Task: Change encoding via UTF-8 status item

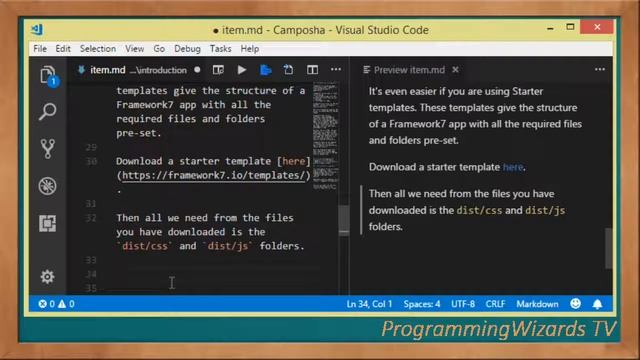Action: [x=463, y=304]
